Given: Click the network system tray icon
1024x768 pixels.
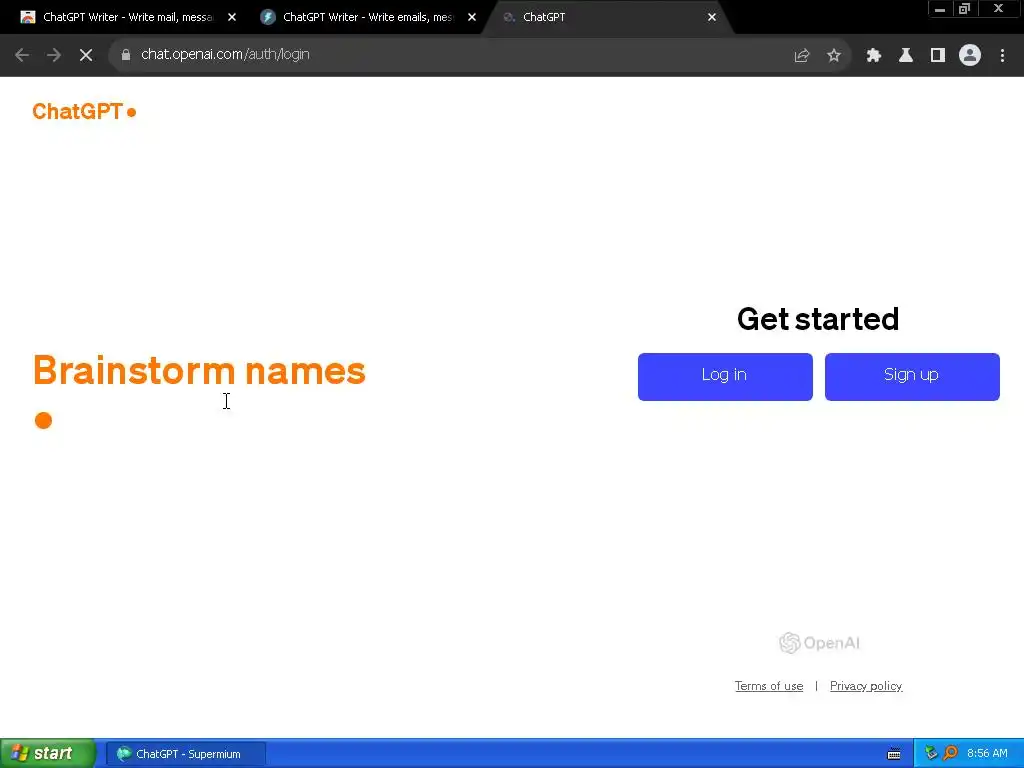Looking at the screenshot, I should pyautogui.click(x=931, y=753).
